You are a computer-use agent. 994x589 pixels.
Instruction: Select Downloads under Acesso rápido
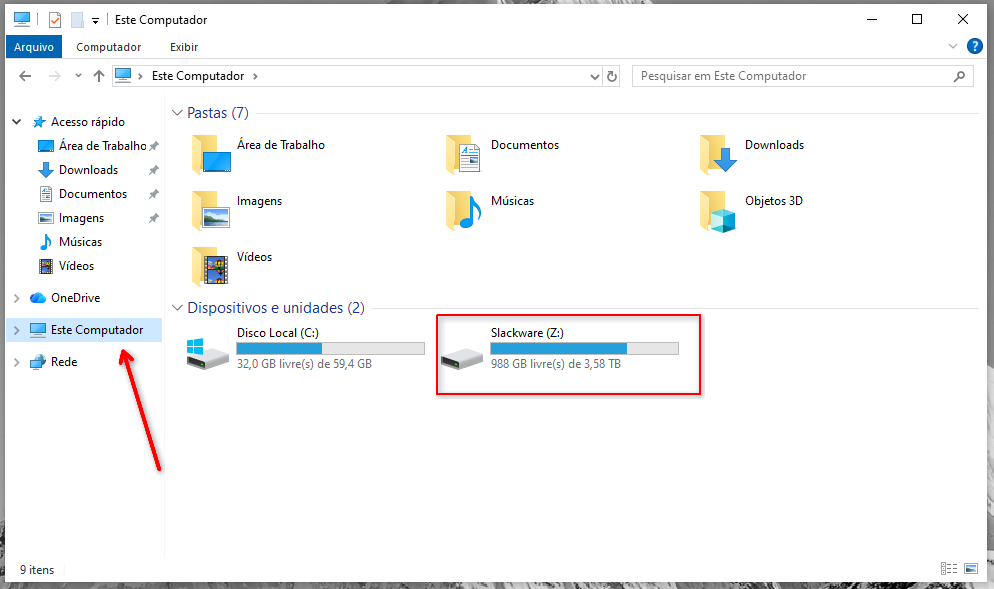tap(88, 170)
